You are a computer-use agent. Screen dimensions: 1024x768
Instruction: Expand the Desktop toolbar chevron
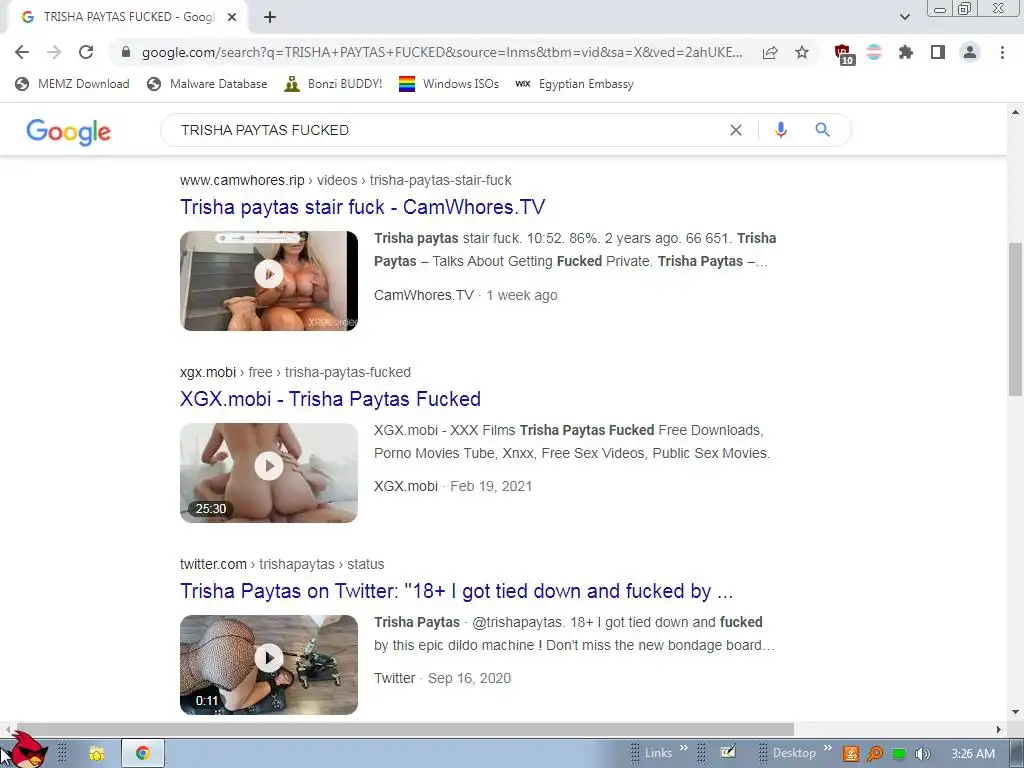pyautogui.click(x=827, y=748)
